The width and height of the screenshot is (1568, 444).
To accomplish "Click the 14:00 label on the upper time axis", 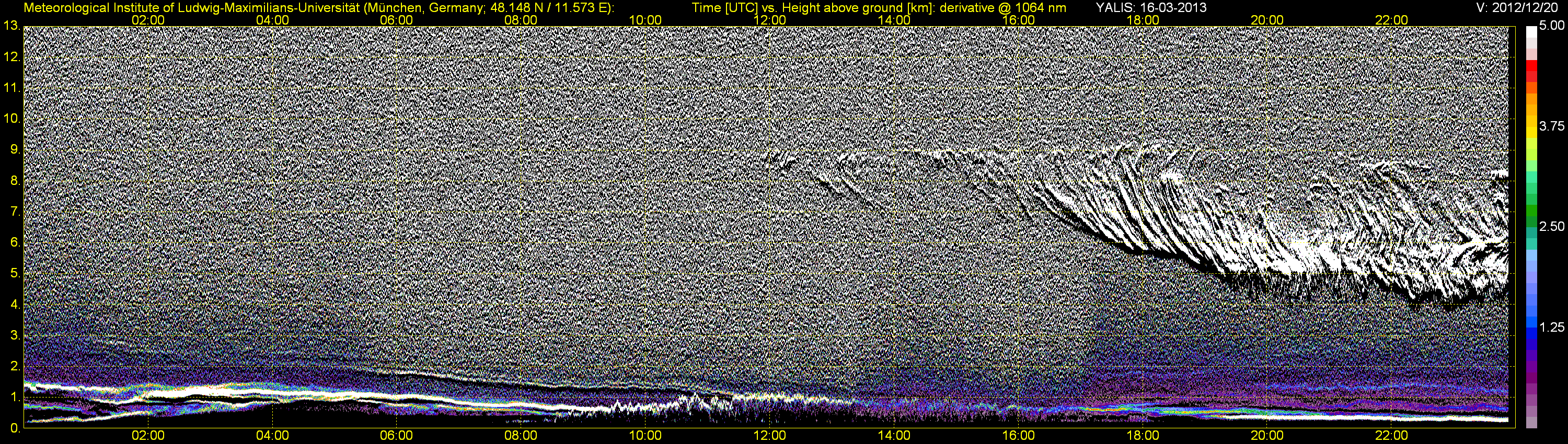I will [x=894, y=20].
